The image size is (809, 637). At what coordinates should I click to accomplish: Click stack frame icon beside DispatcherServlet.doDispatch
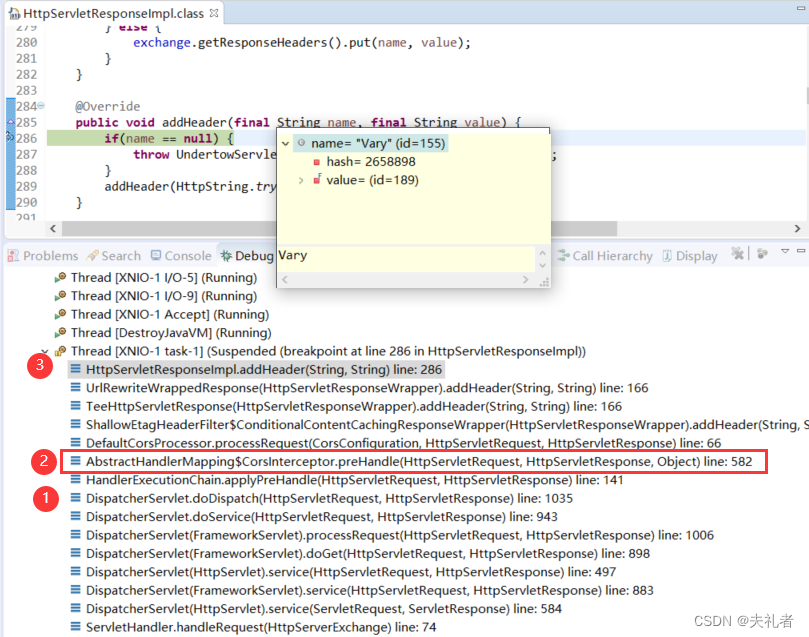pyautogui.click(x=75, y=498)
